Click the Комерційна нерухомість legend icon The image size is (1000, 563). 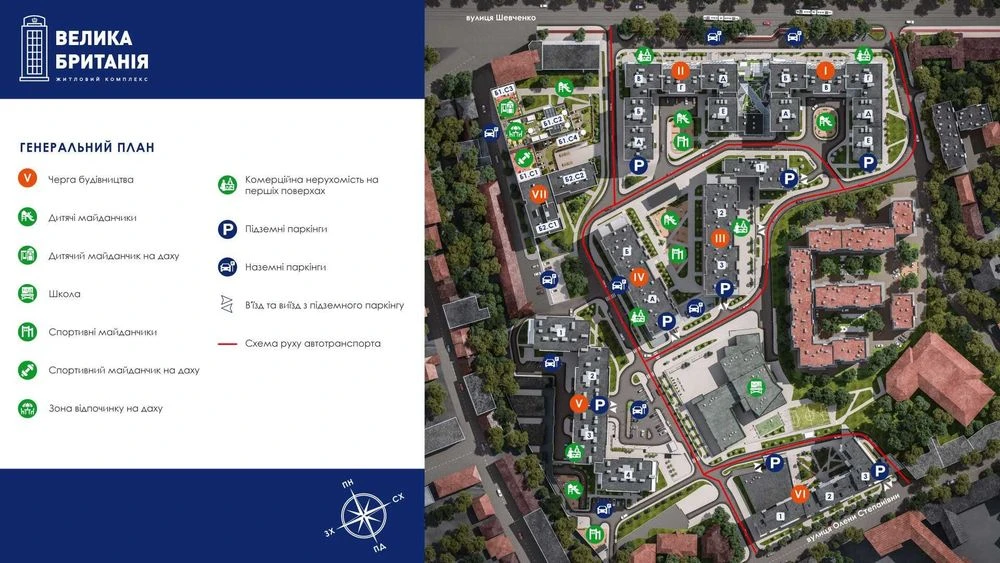(228, 185)
